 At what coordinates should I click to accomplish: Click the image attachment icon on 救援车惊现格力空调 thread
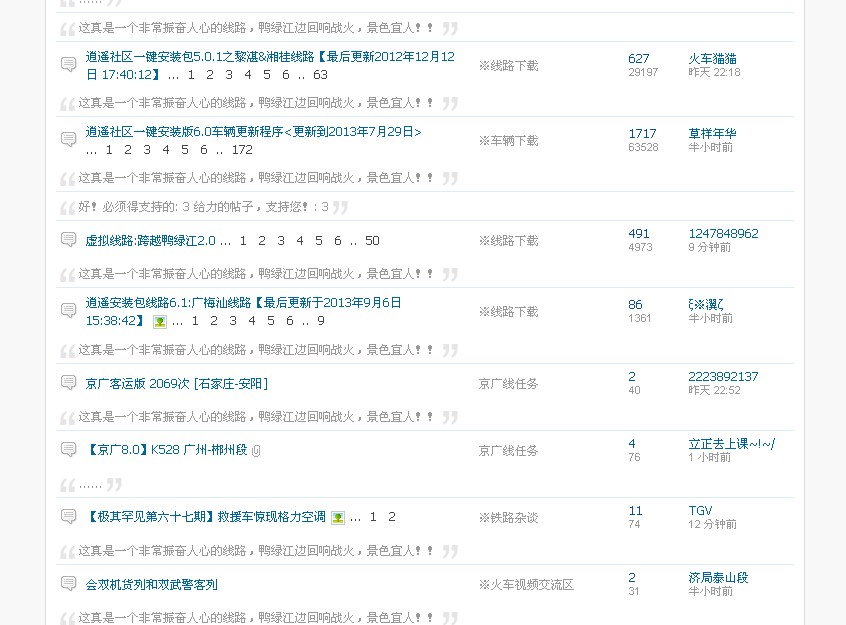click(338, 518)
